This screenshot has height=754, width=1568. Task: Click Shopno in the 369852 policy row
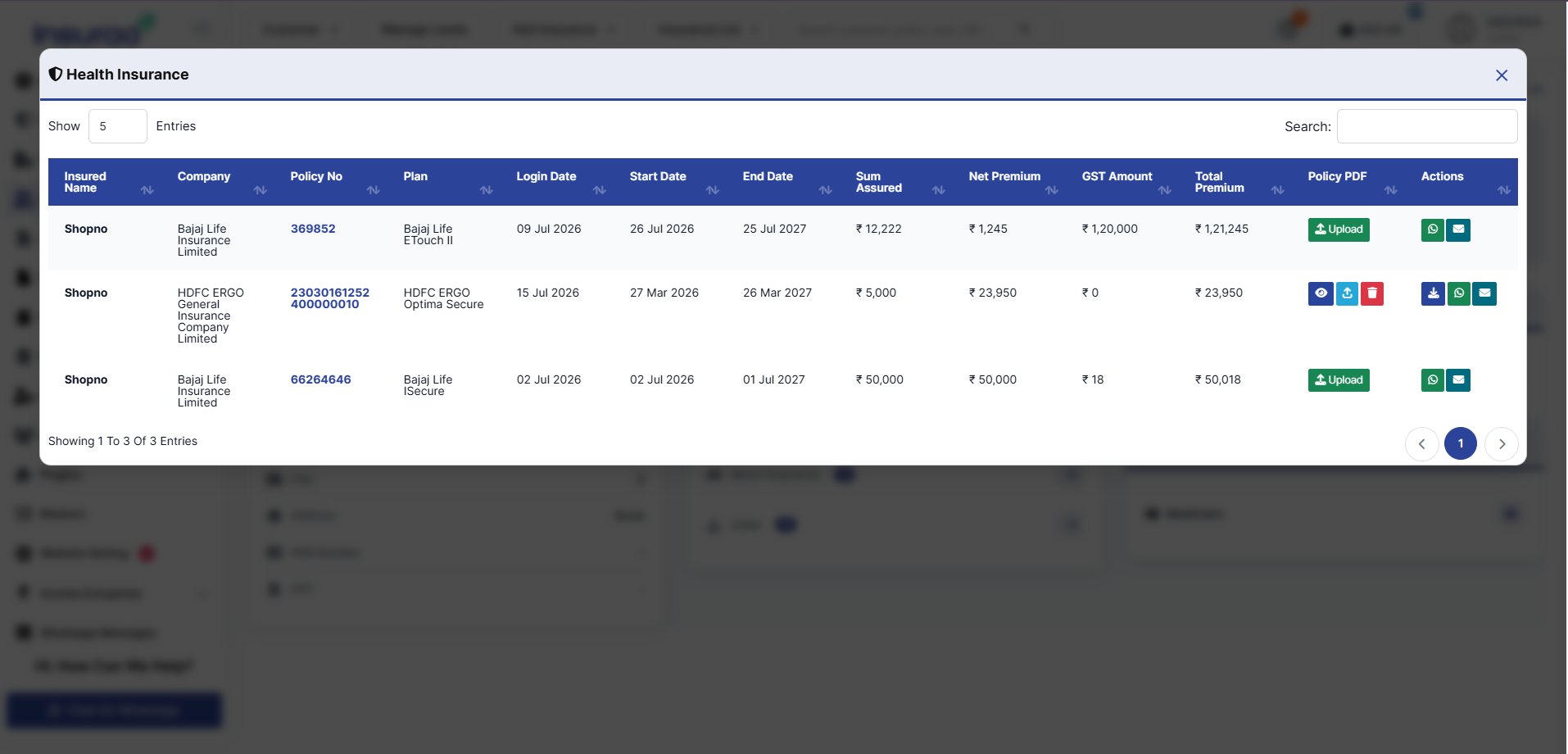point(86,229)
